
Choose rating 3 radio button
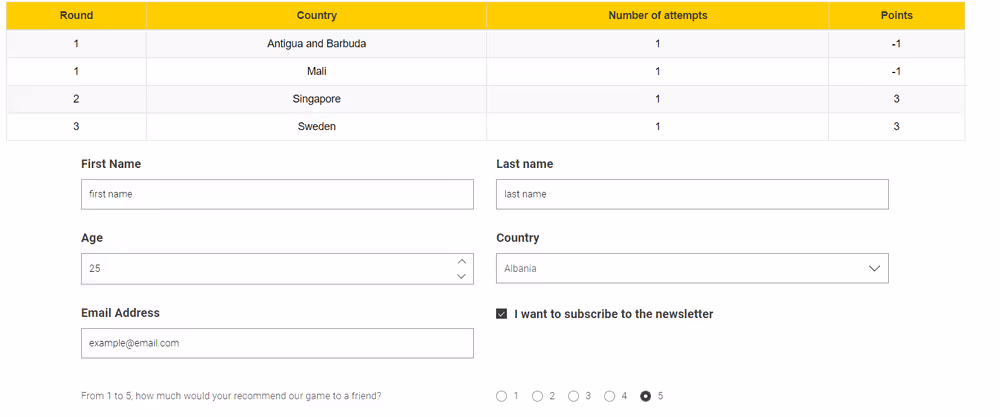574,396
